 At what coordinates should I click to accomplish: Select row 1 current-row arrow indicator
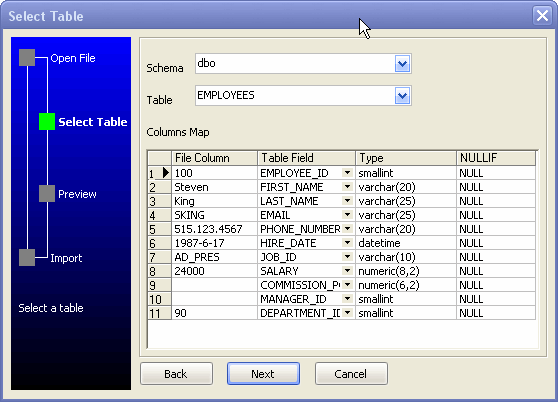tap(165, 173)
